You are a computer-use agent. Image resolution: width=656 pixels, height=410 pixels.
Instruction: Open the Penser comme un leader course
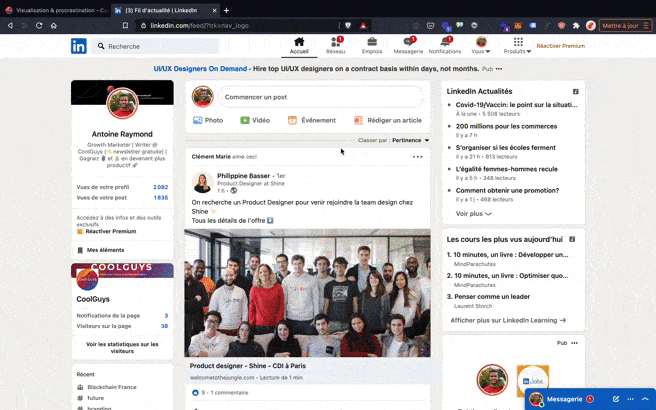point(492,297)
